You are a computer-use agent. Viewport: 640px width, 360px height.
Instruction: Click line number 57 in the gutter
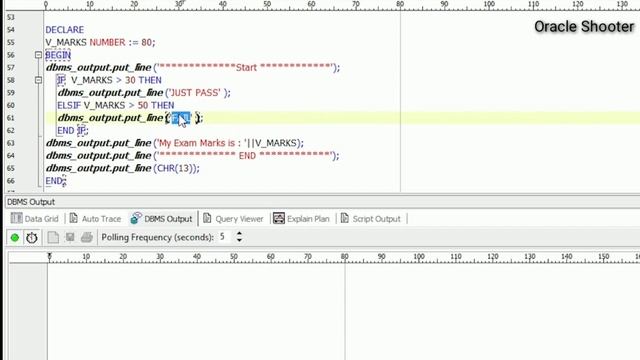click(11, 67)
